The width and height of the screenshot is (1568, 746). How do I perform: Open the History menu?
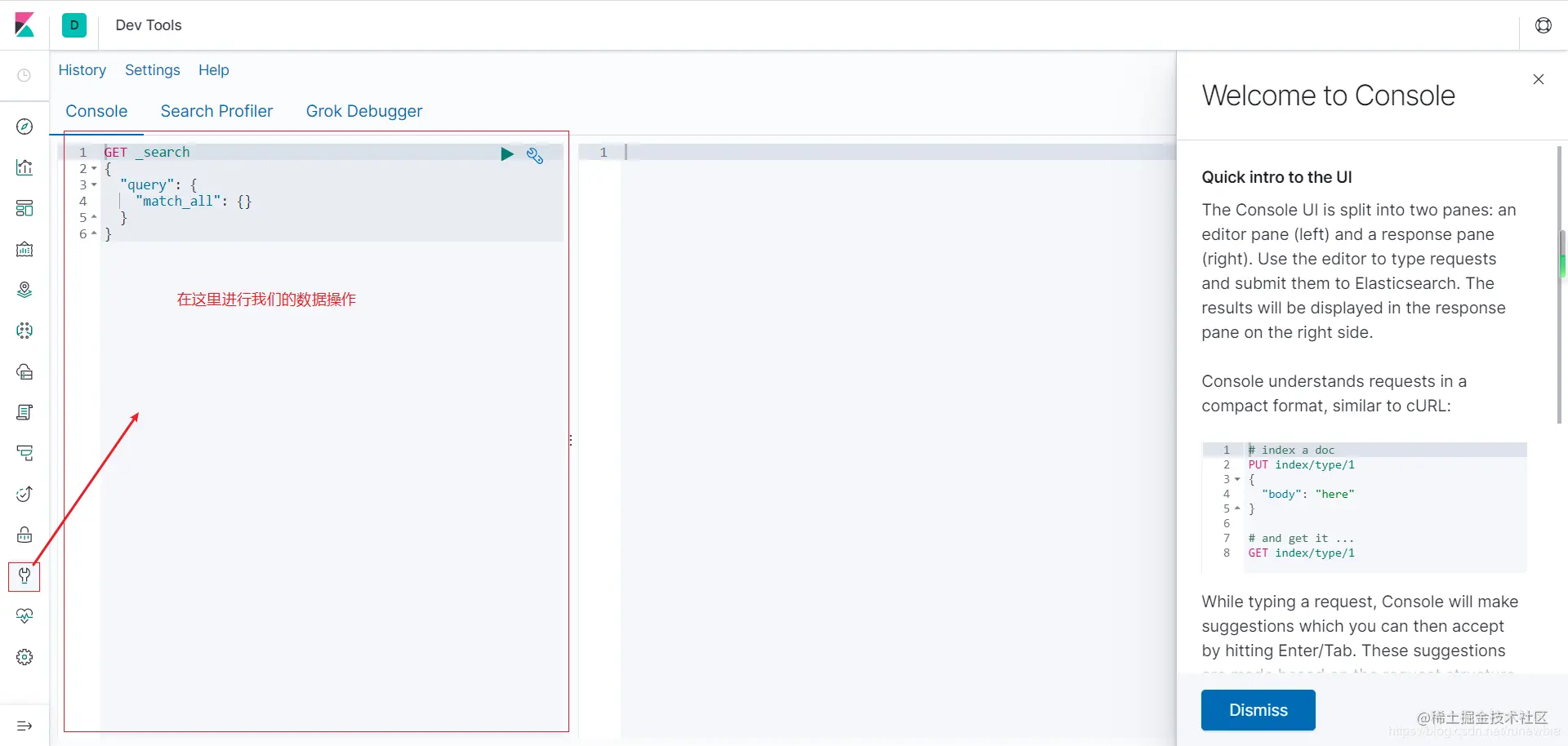[x=82, y=70]
